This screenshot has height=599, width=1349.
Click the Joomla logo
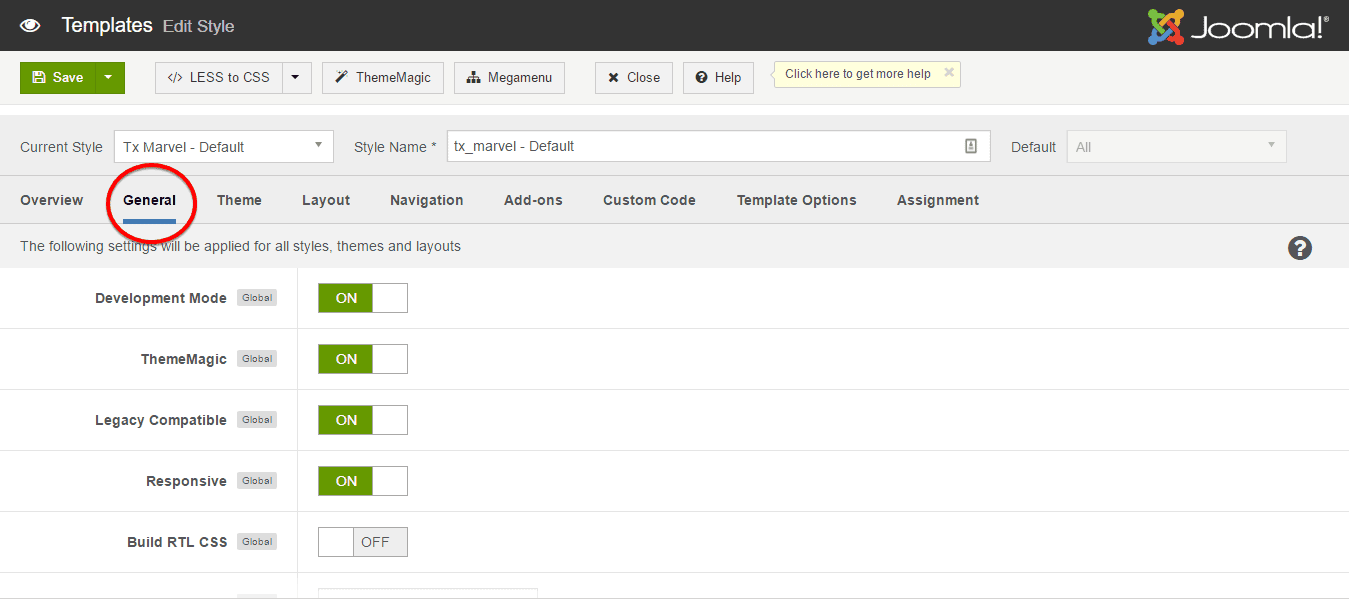pos(1238,27)
